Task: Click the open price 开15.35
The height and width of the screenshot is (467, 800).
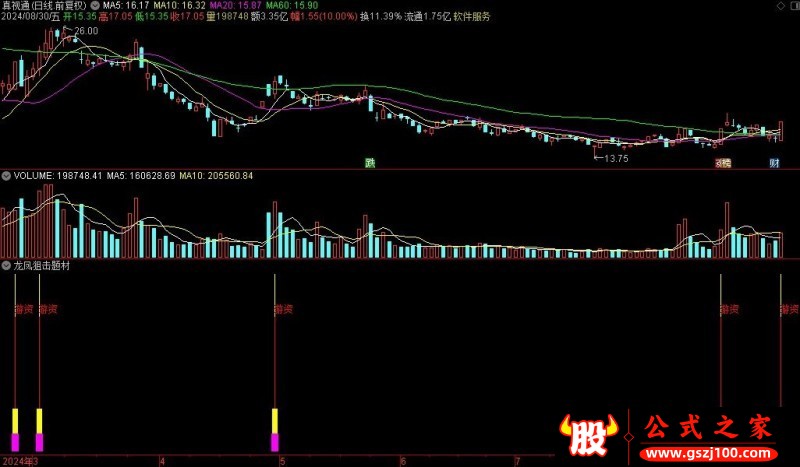Action: 80,16
